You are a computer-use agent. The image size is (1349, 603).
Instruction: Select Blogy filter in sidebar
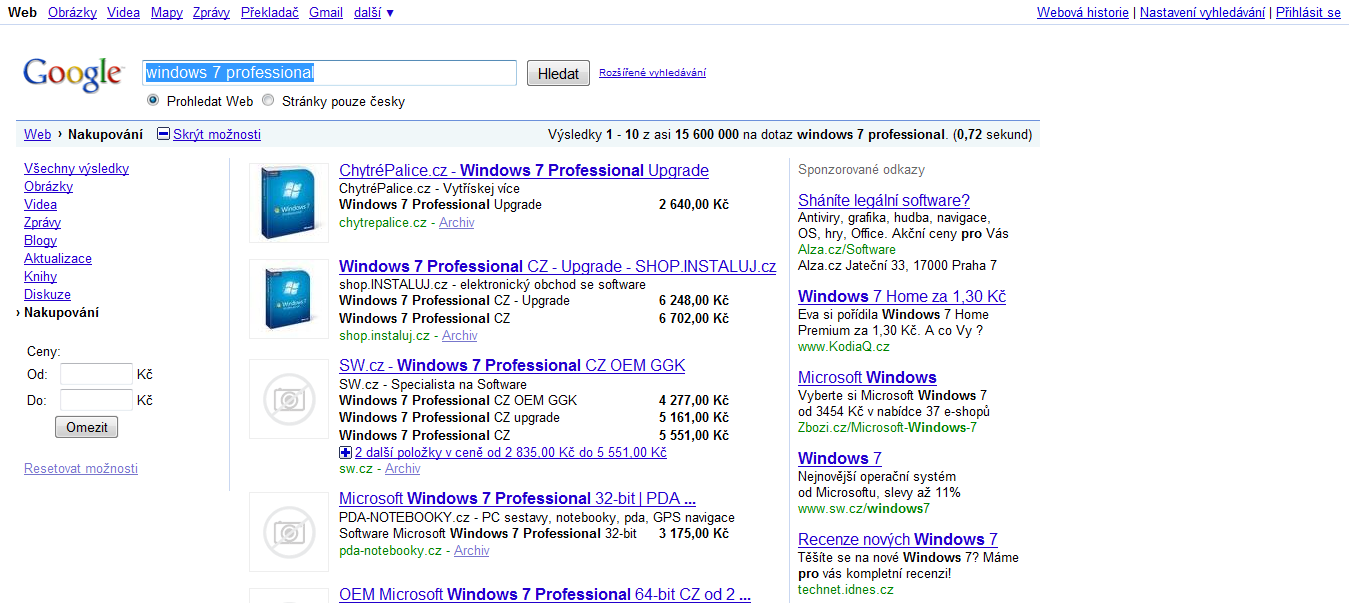pos(40,241)
